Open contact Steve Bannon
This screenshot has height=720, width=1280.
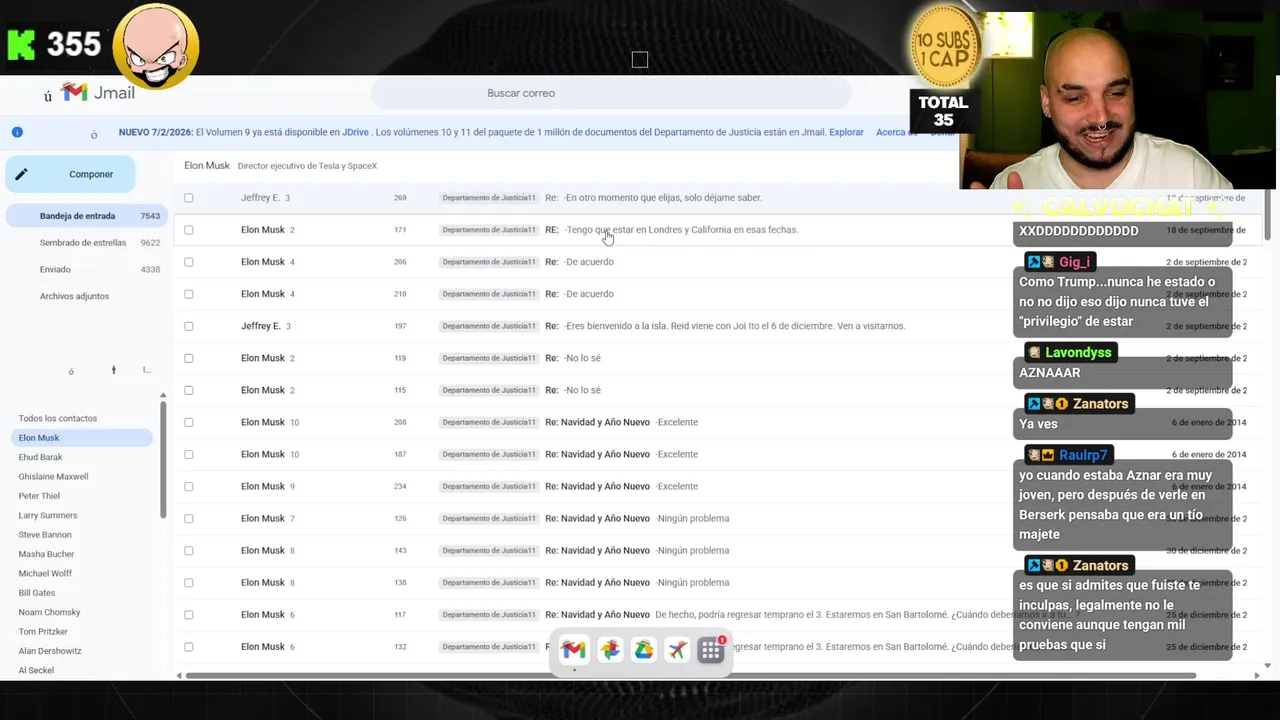pyautogui.click(x=45, y=535)
